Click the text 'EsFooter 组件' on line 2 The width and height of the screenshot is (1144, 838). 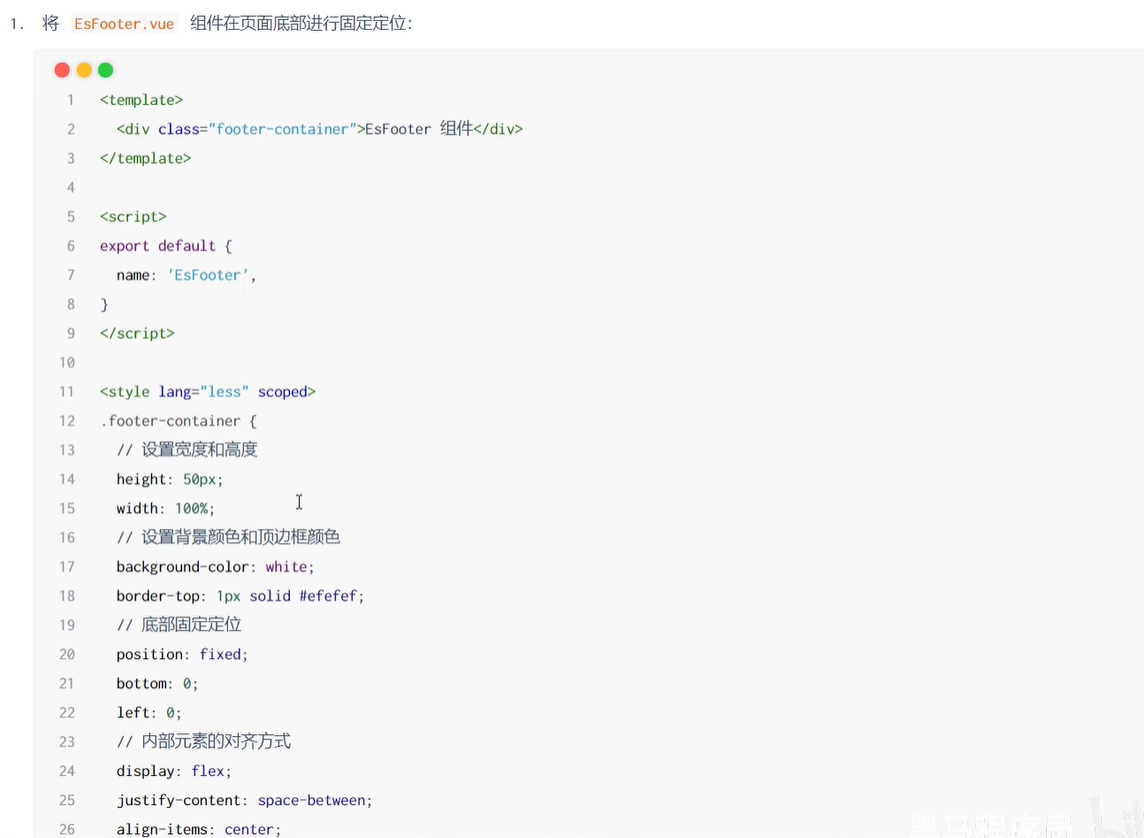419,129
